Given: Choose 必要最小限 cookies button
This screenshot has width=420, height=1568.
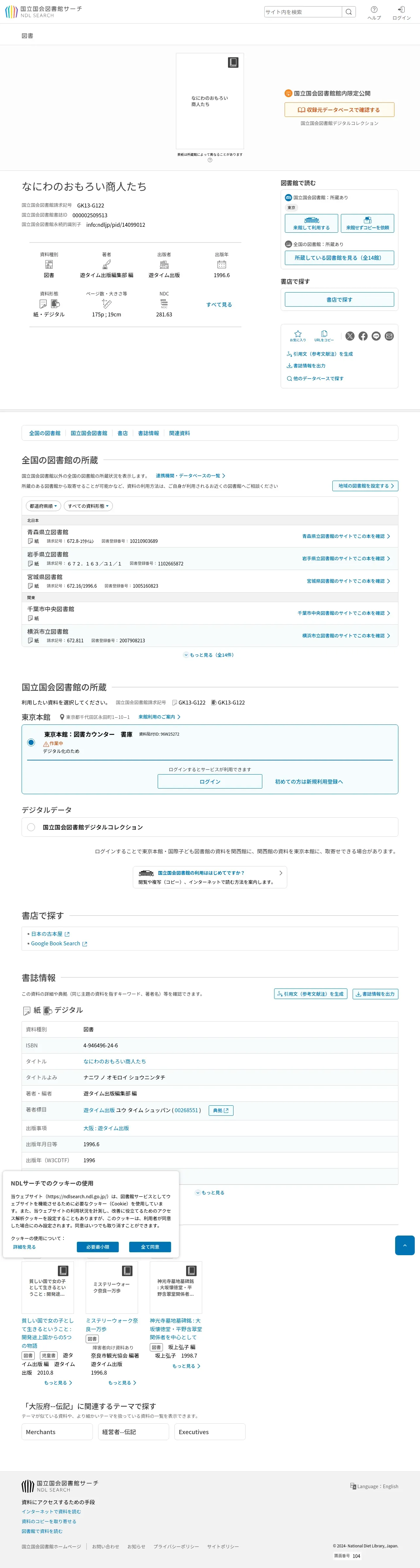Looking at the screenshot, I should 97,1247.
